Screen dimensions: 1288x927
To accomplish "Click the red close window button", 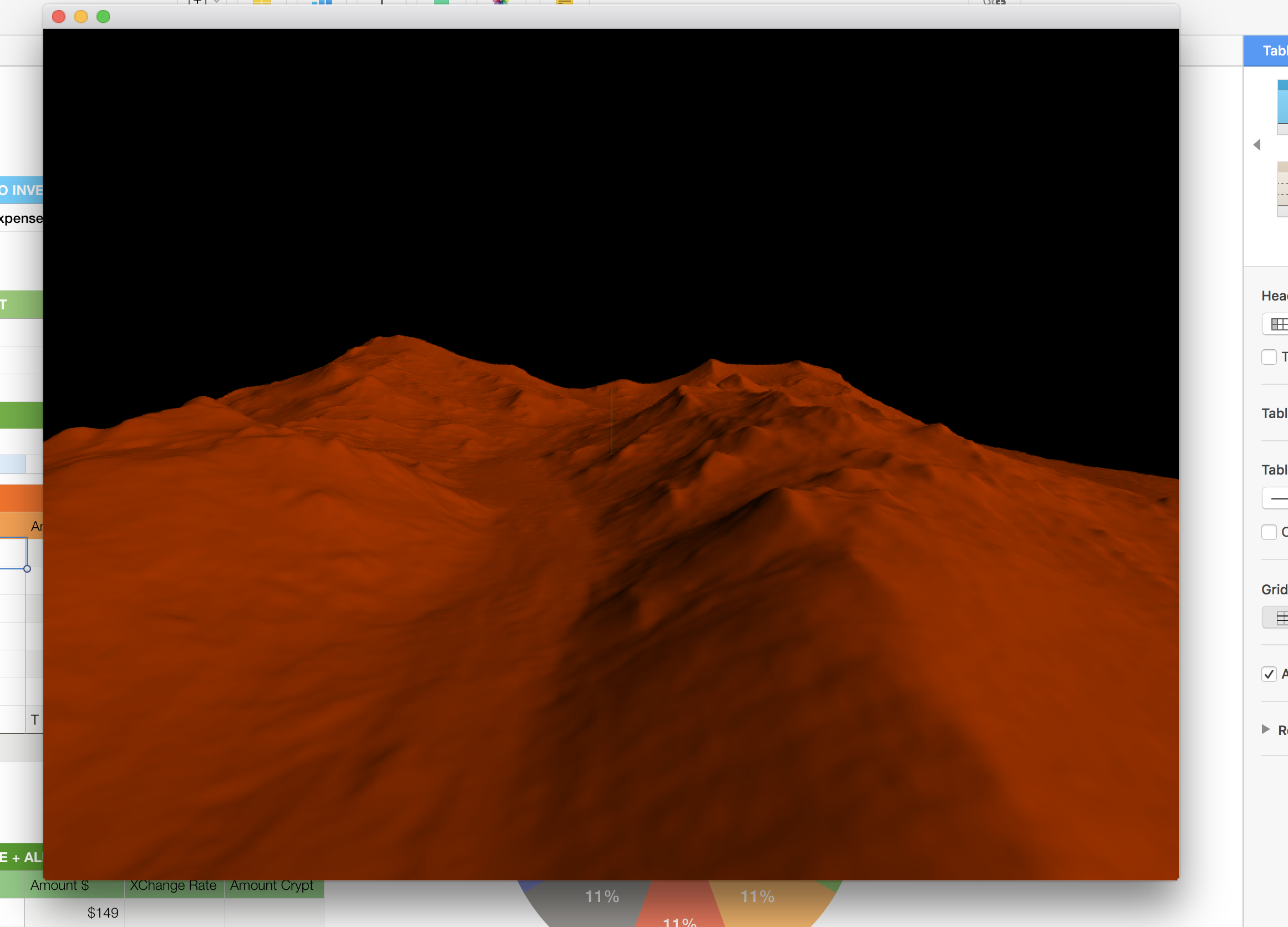I will (x=58, y=17).
